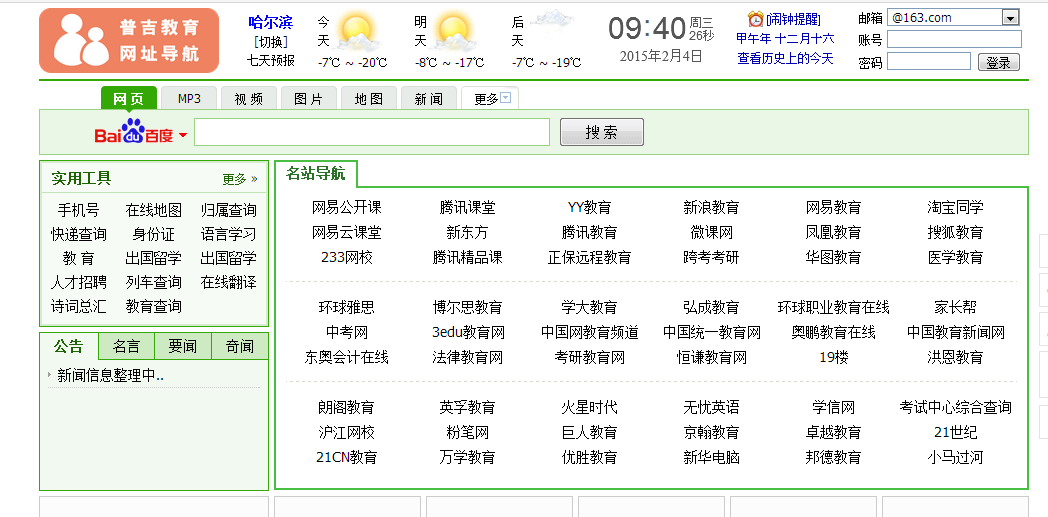The image size is (1048, 517).
Task: Click the [切换] city switch link
Action: tap(271, 41)
